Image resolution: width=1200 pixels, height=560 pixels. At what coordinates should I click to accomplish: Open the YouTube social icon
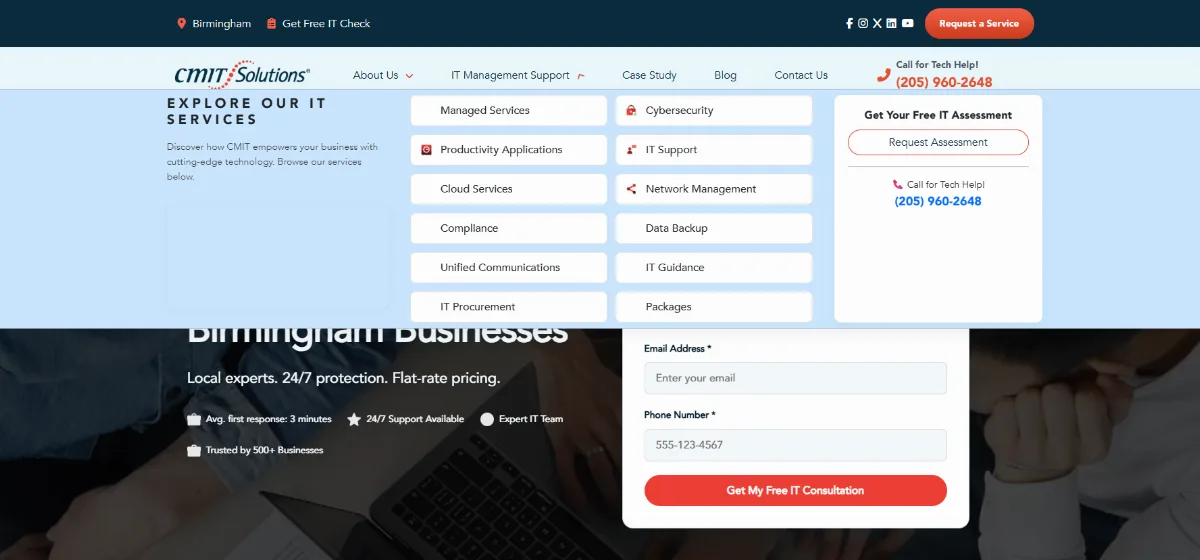pyautogui.click(x=907, y=23)
